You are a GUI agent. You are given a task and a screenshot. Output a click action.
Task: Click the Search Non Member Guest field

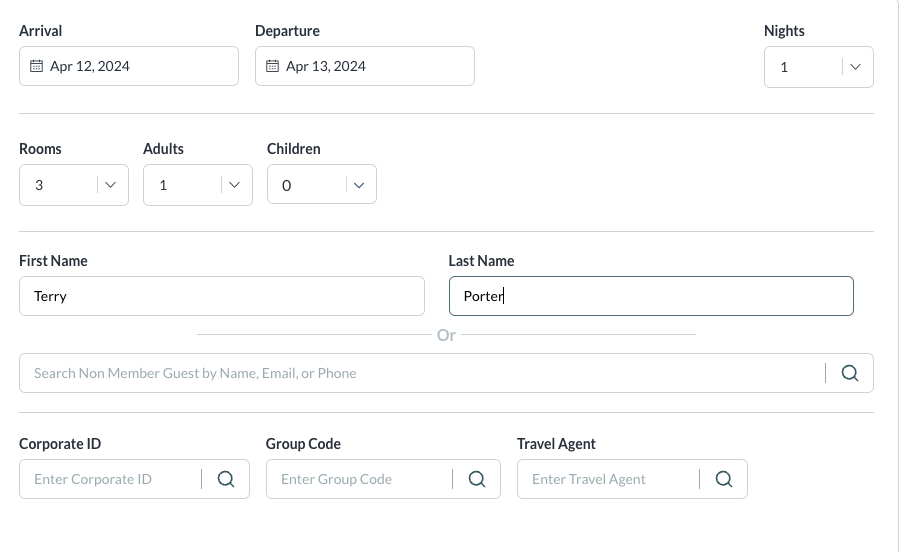tap(420, 373)
